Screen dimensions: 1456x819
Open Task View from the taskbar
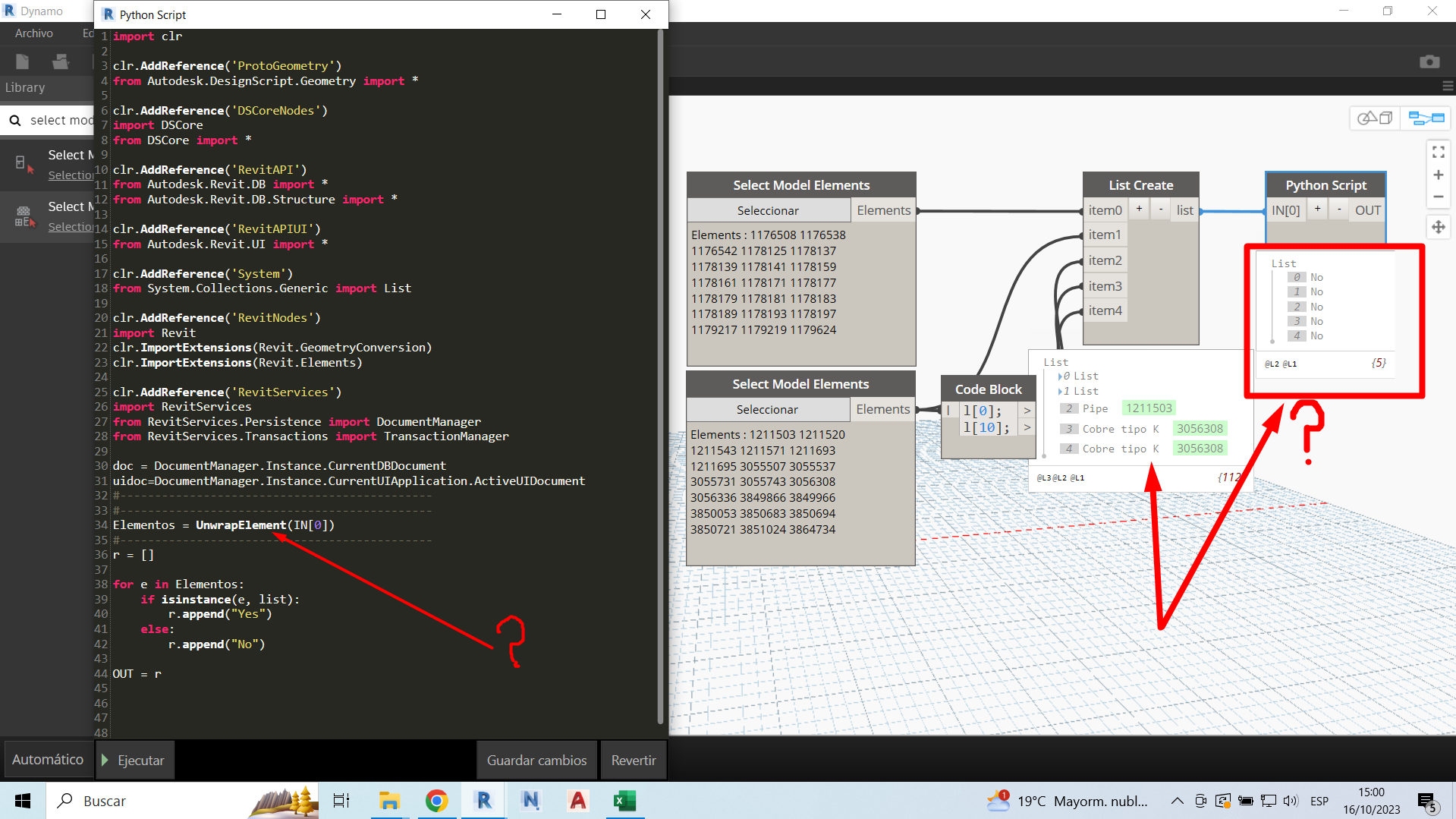(341, 801)
